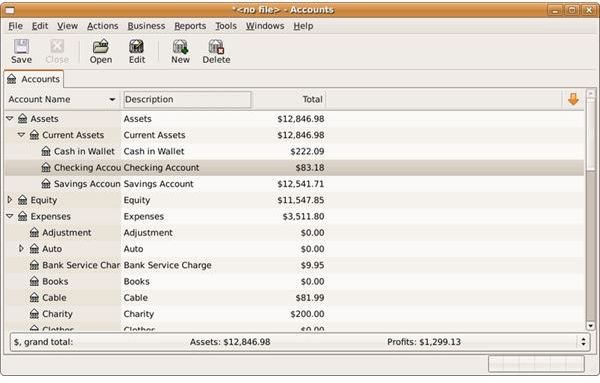Click the Delete account toolbar icon
Screen dimensions: 600x383
point(216,51)
